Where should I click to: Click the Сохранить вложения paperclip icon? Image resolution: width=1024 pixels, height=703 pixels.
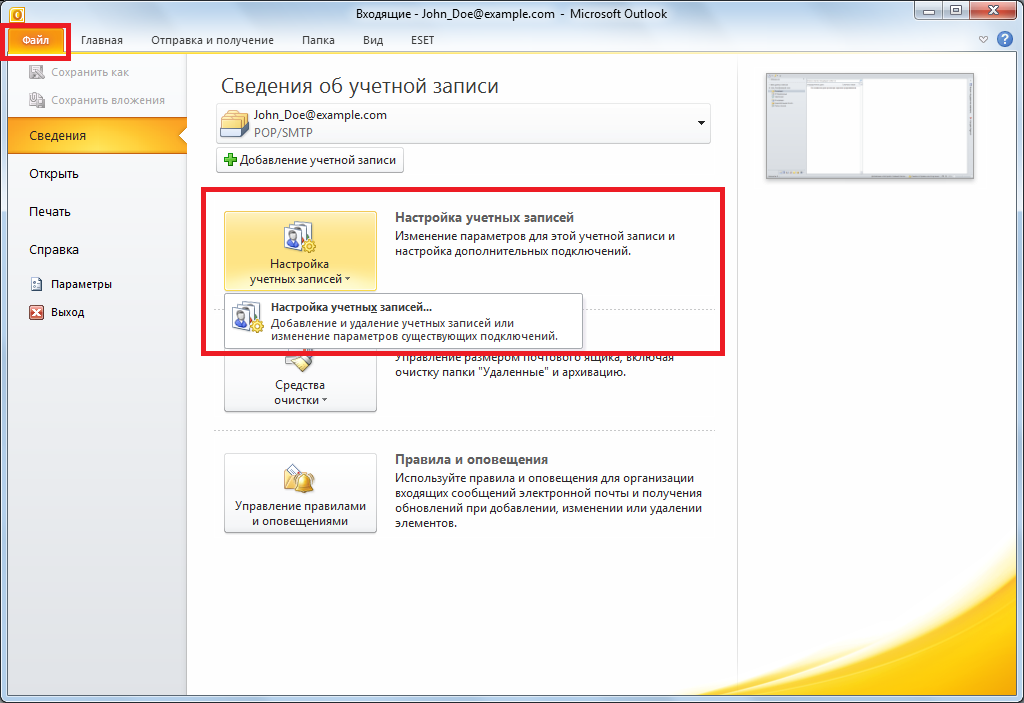point(37,100)
